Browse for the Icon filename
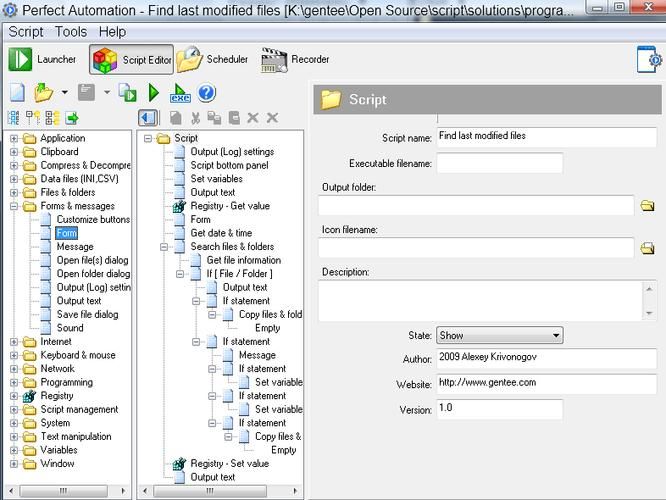Image resolution: width=666 pixels, height=500 pixels. pos(647,248)
